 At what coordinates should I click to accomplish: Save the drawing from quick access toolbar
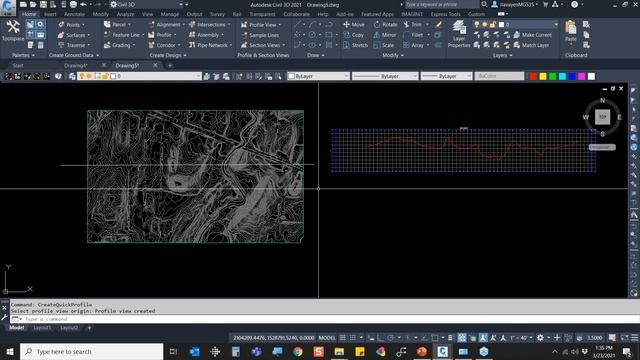coord(43,4)
